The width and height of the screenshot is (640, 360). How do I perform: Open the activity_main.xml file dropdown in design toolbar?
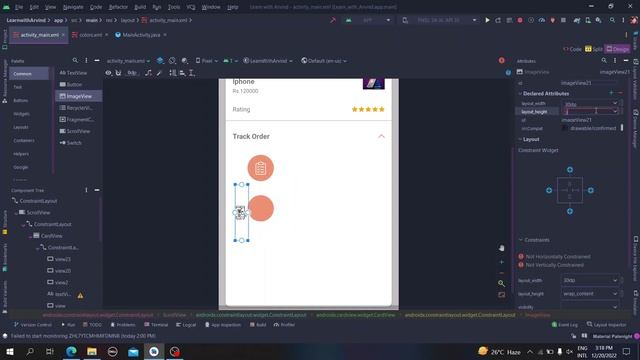pos(128,61)
